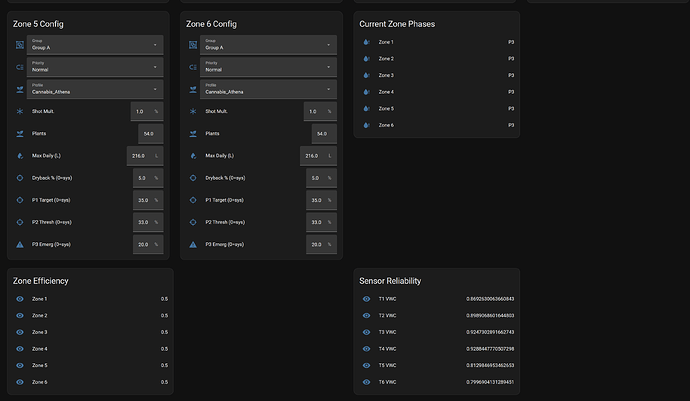690x401 pixels.
Task: Click Zone 5 Shot Mult. asterisk icon
Action: [x=20, y=111]
